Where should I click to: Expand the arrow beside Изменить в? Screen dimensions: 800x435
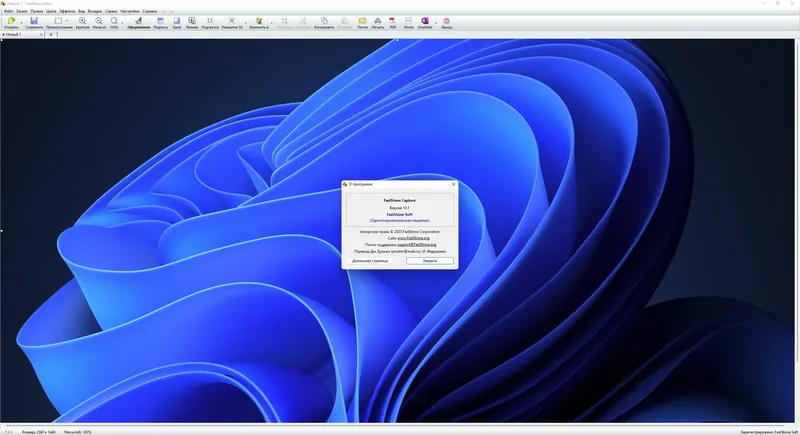271,22
